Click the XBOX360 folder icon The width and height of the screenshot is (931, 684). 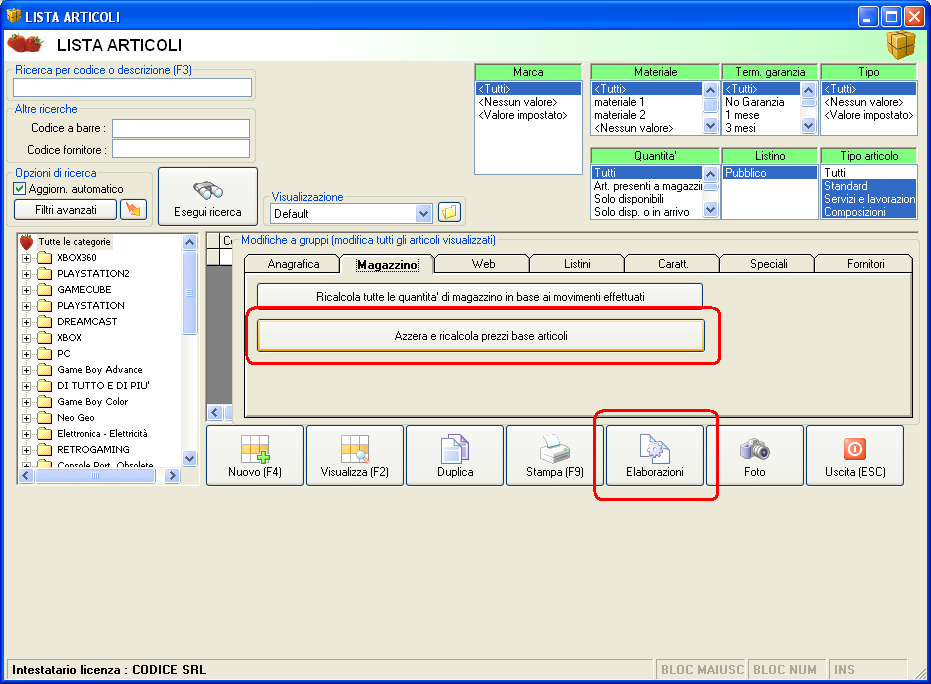[x=45, y=258]
